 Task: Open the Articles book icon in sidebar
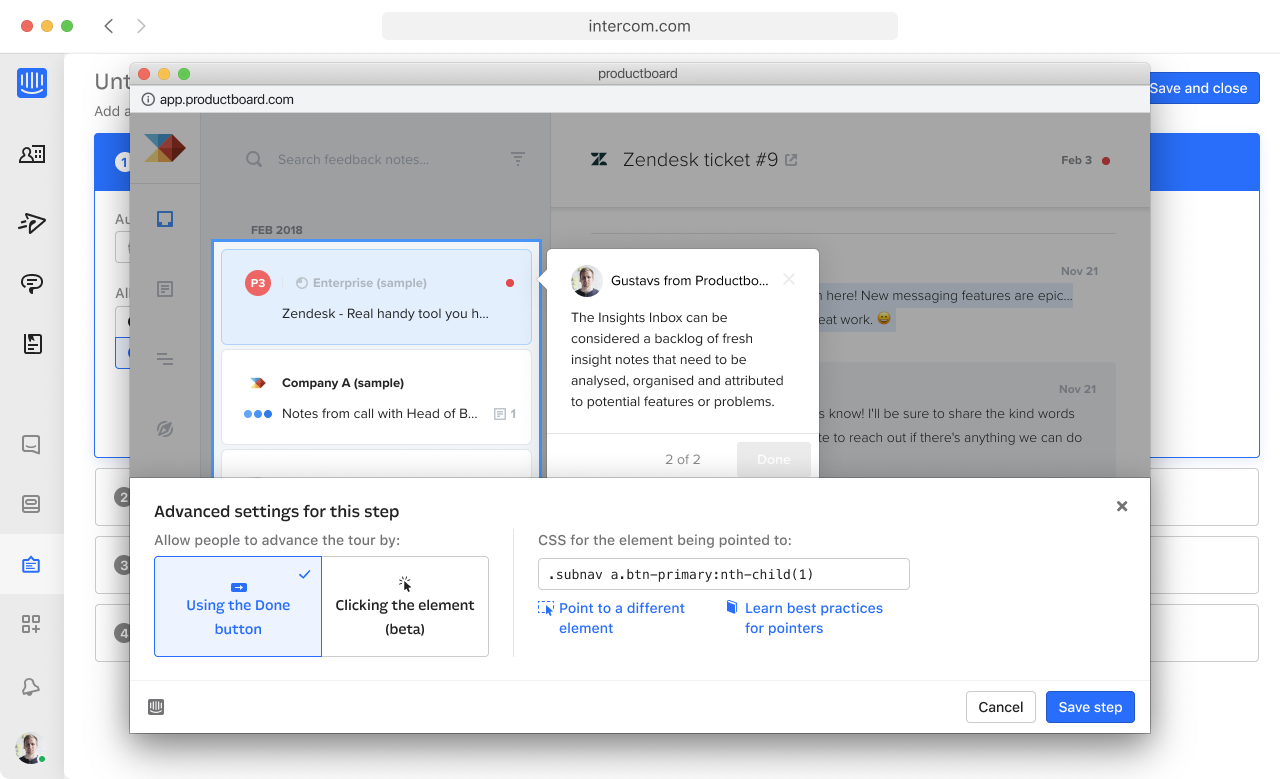pyautogui.click(x=32, y=344)
